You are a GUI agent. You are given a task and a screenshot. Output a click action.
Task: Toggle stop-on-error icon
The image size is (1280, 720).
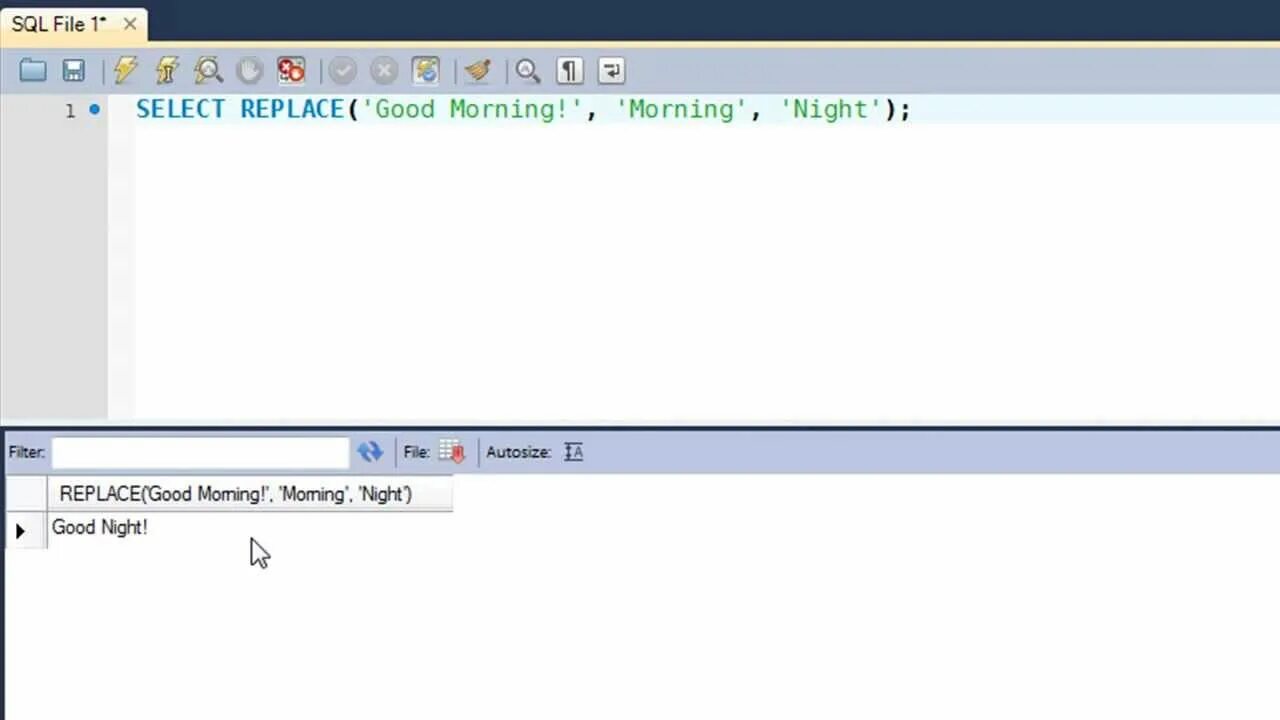pyautogui.click(x=291, y=70)
